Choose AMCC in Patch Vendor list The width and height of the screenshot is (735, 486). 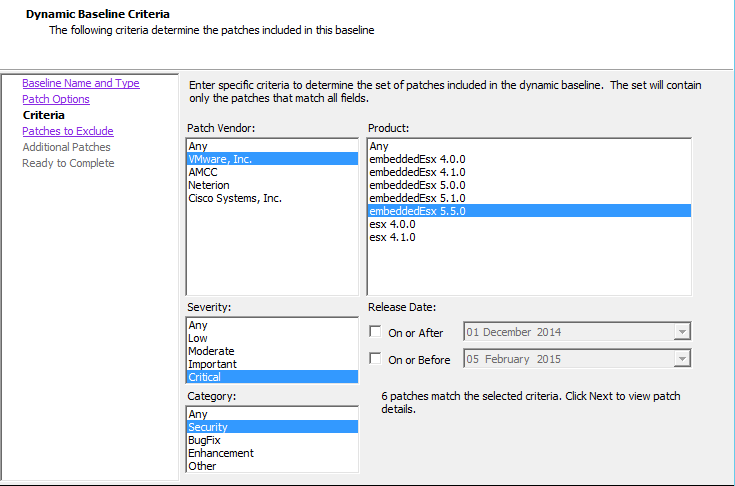[x=204, y=172]
